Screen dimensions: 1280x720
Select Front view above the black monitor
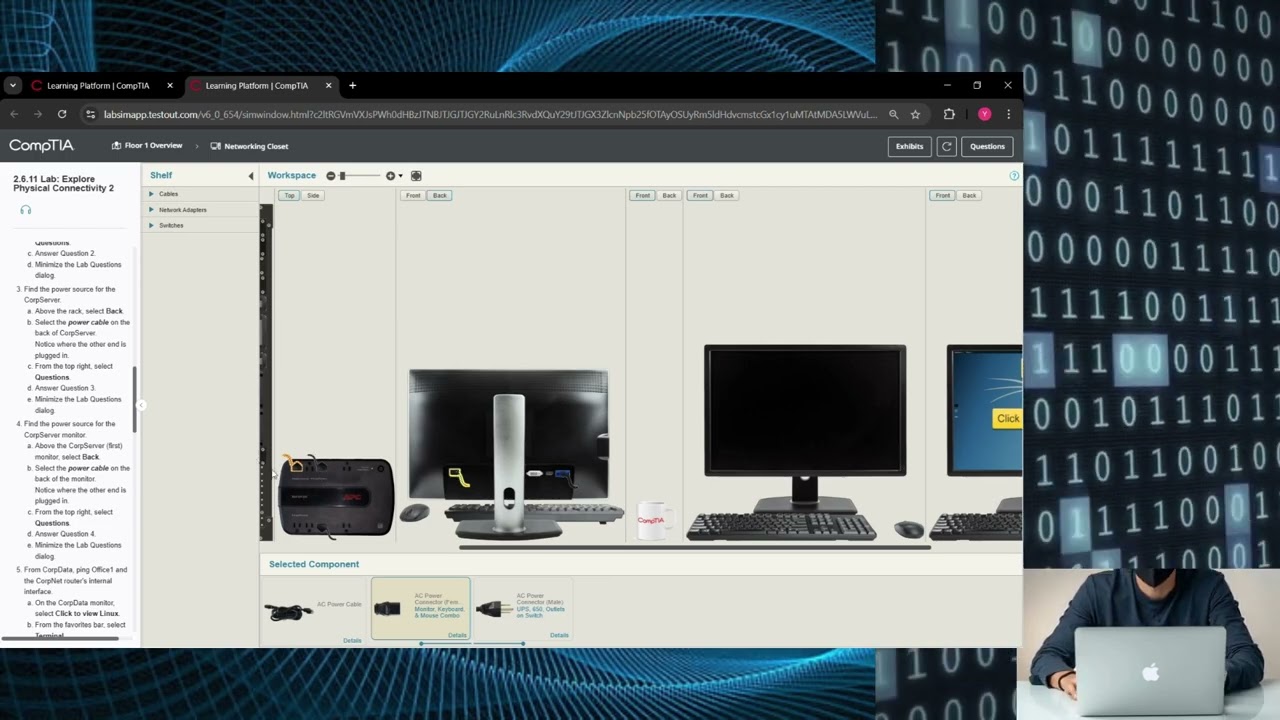pyautogui.click(x=700, y=195)
